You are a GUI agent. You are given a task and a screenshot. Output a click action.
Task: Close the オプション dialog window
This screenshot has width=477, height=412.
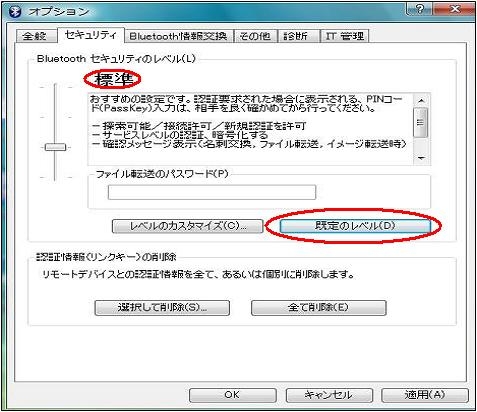[454, 9]
